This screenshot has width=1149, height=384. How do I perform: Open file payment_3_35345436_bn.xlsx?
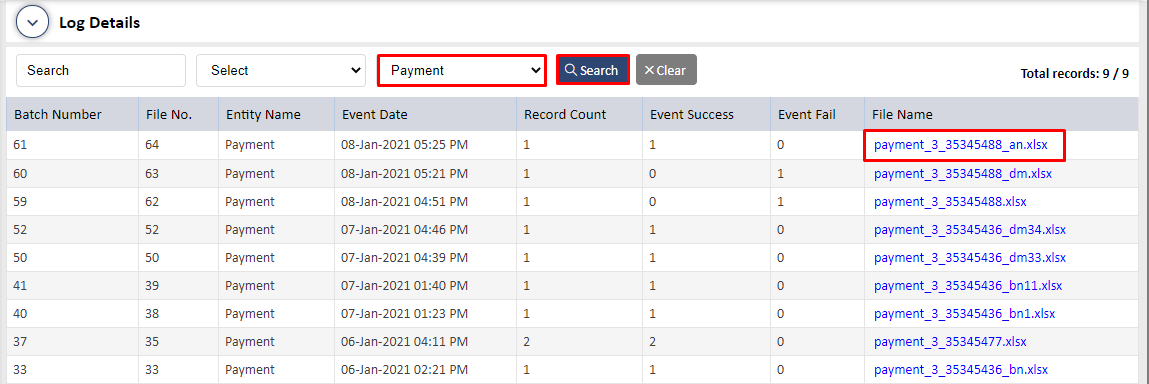(x=961, y=370)
